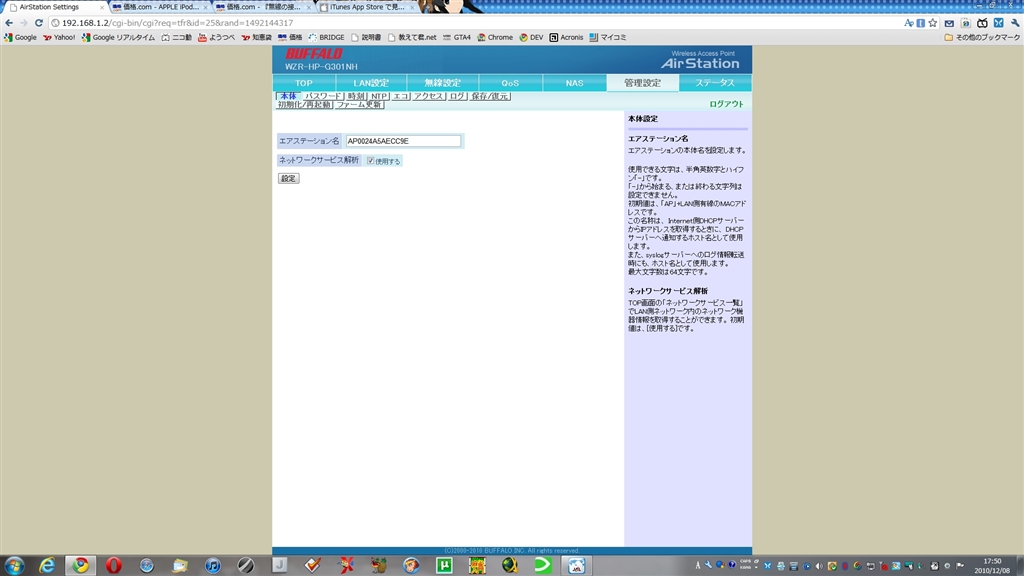
Task: Switch to Google Chrome in the taskbar
Action: 80,565
